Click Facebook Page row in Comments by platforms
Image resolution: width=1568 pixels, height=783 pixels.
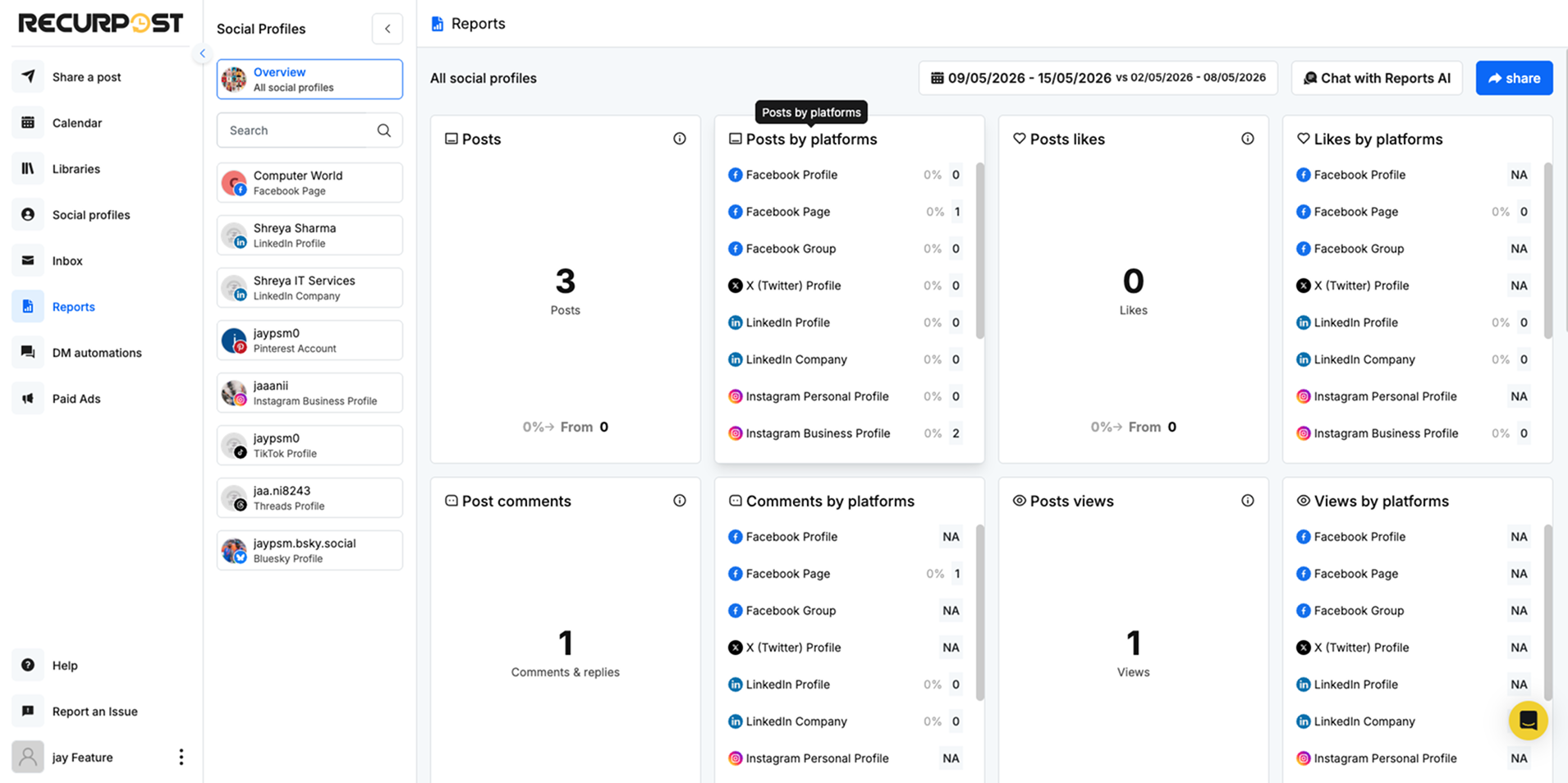point(846,574)
